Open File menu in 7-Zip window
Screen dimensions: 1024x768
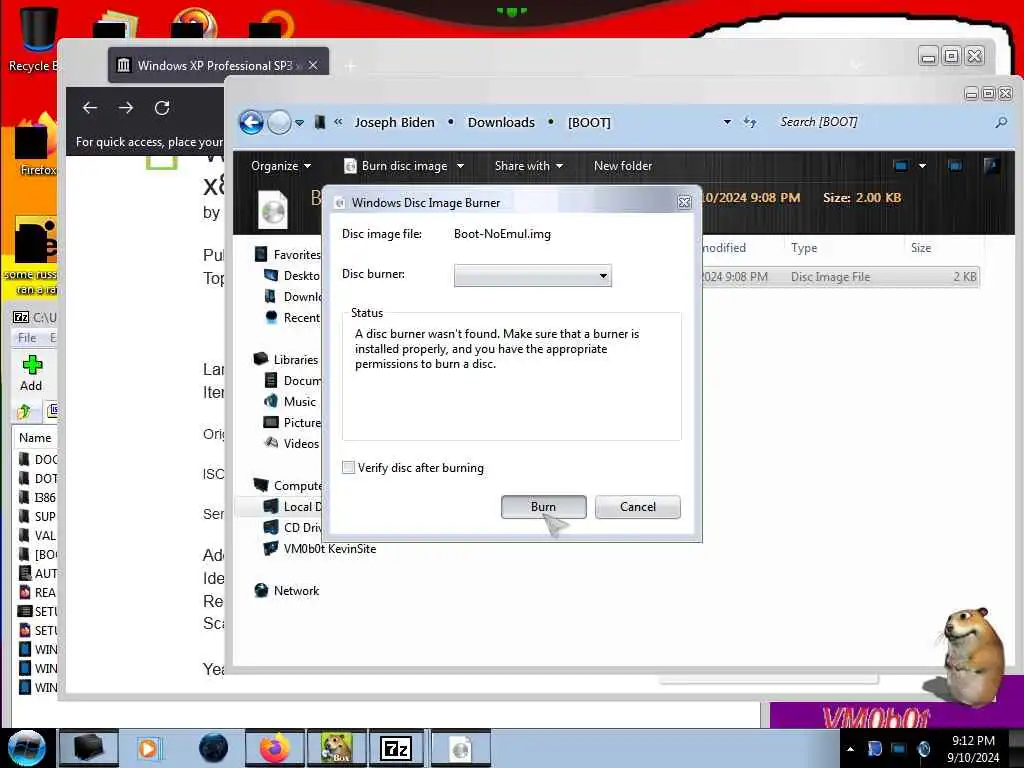pyautogui.click(x=27, y=338)
